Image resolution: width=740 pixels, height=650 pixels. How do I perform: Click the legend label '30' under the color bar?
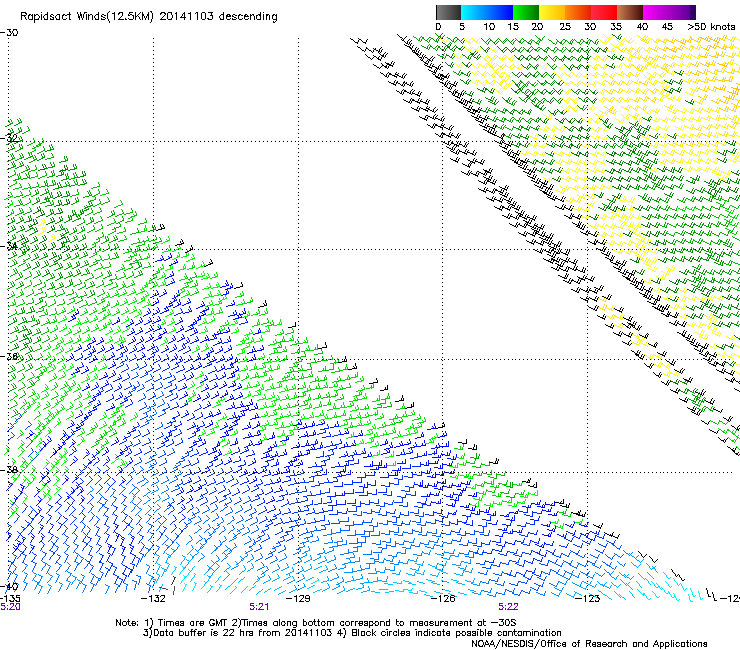coord(590,27)
